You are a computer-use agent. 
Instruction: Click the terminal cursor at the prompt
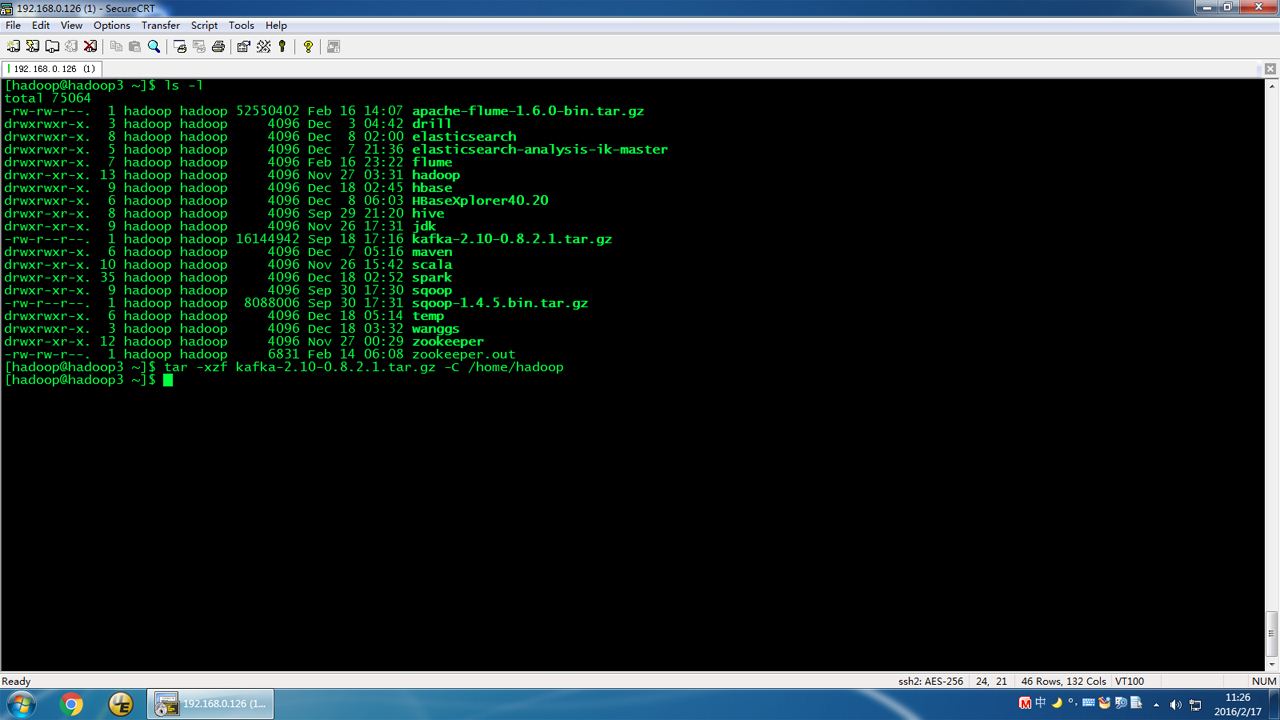pos(168,380)
